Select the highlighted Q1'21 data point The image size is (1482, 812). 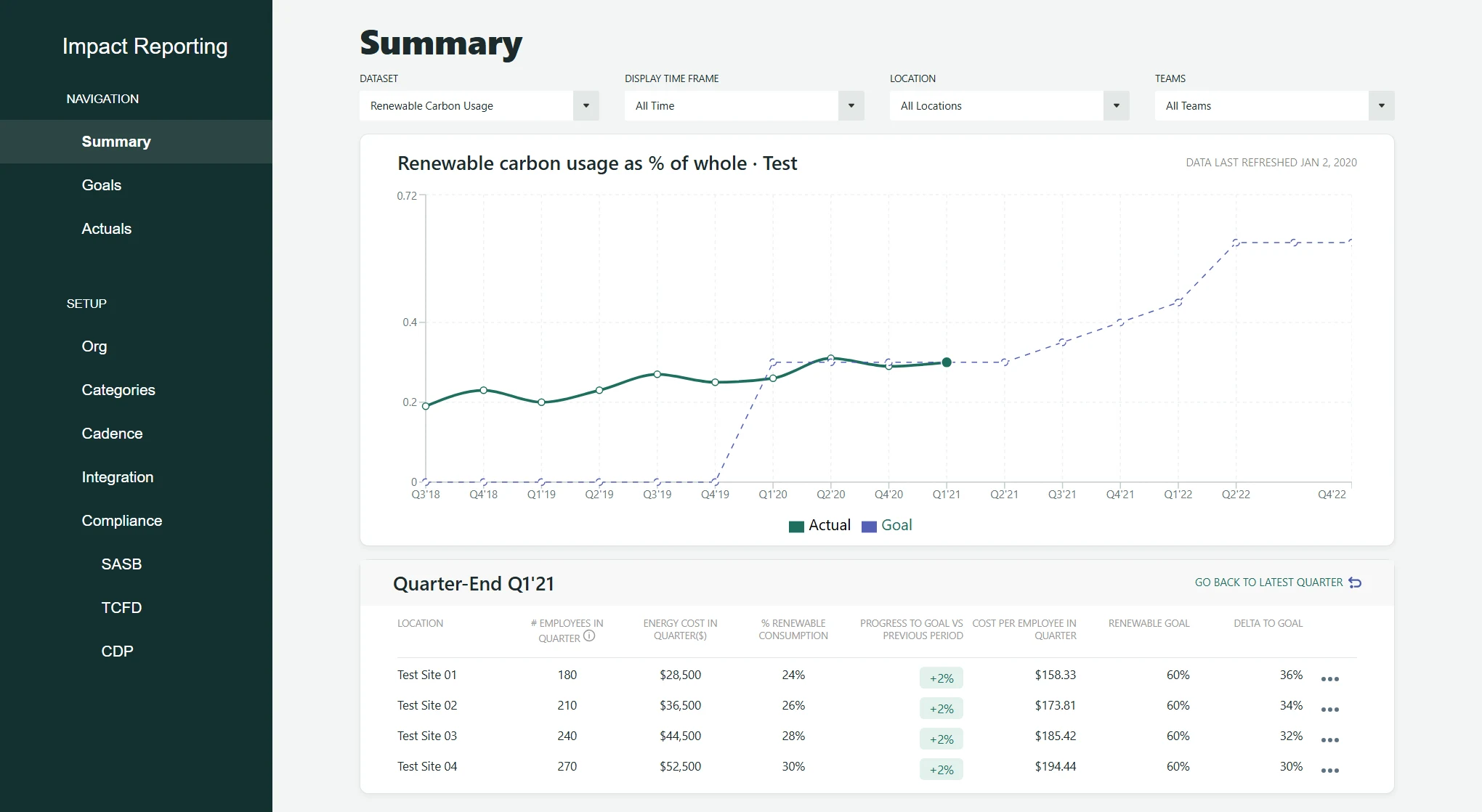(x=947, y=362)
